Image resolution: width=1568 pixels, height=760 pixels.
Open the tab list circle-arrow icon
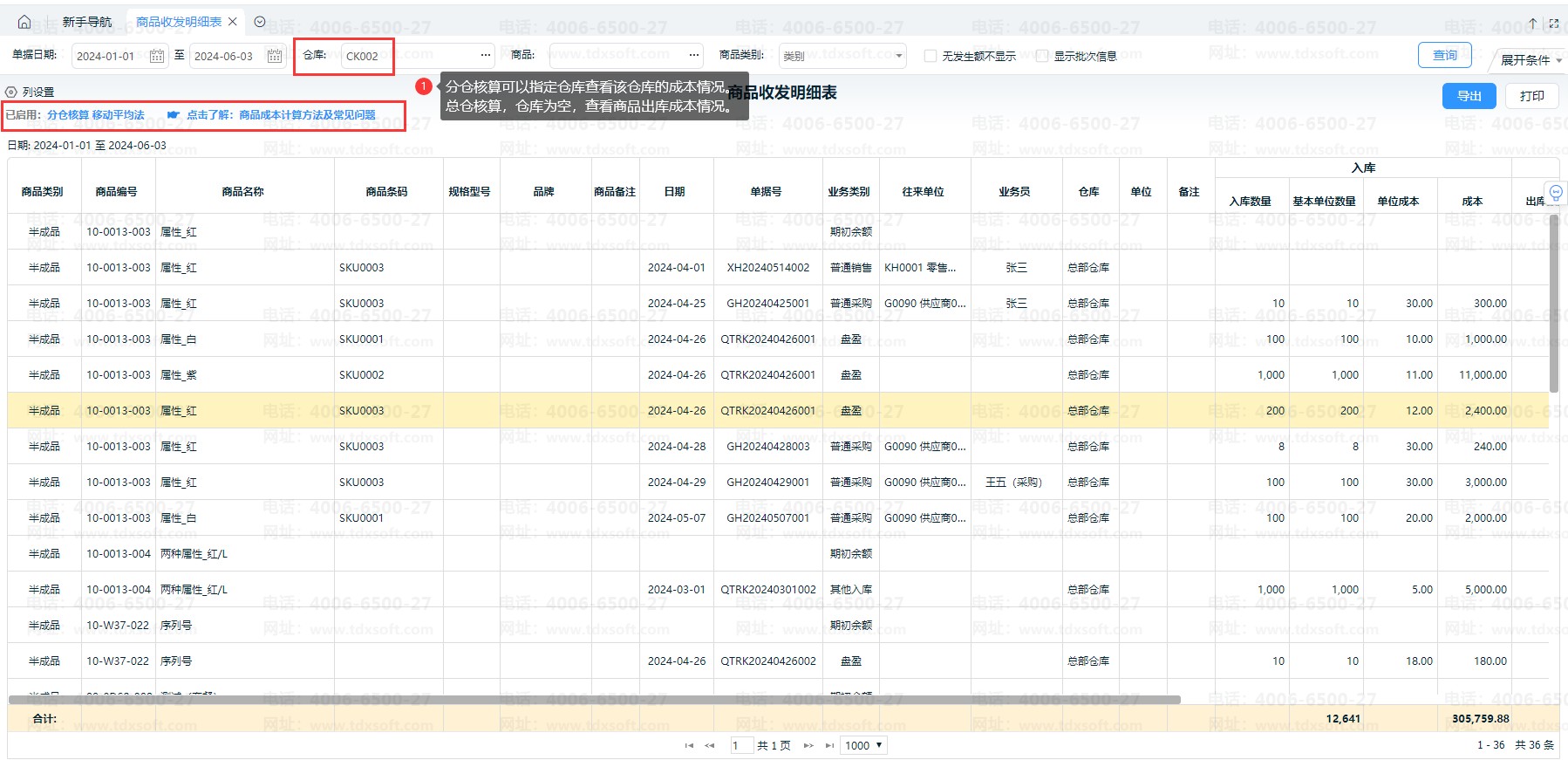click(x=260, y=22)
